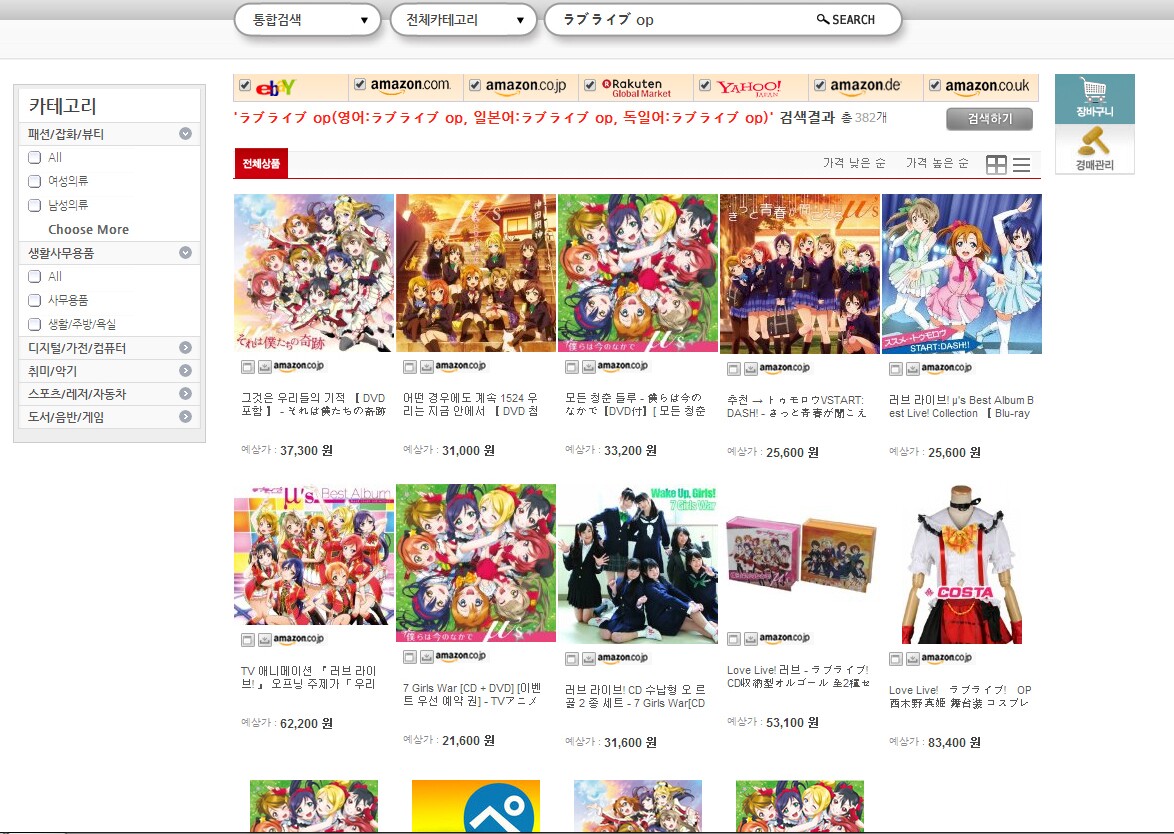1174x834 pixels.
Task: Click wishlist icon under 53,100 원 product
Action: coord(750,639)
